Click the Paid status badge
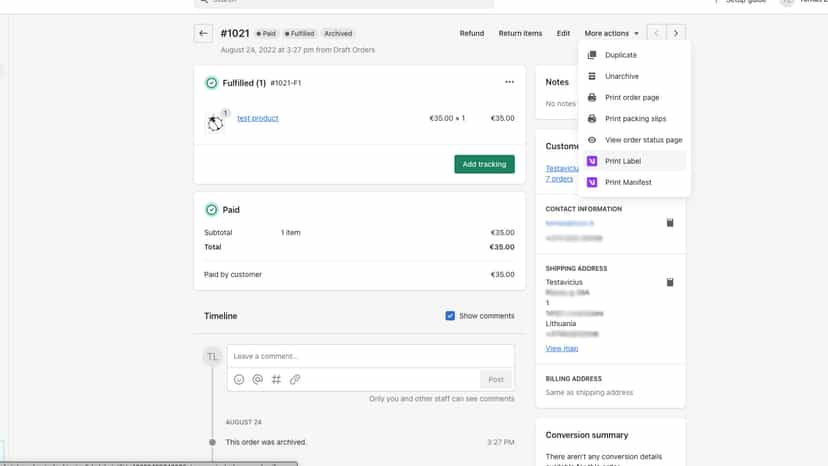The height and width of the screenshot is (466, 828). point(266,33)
